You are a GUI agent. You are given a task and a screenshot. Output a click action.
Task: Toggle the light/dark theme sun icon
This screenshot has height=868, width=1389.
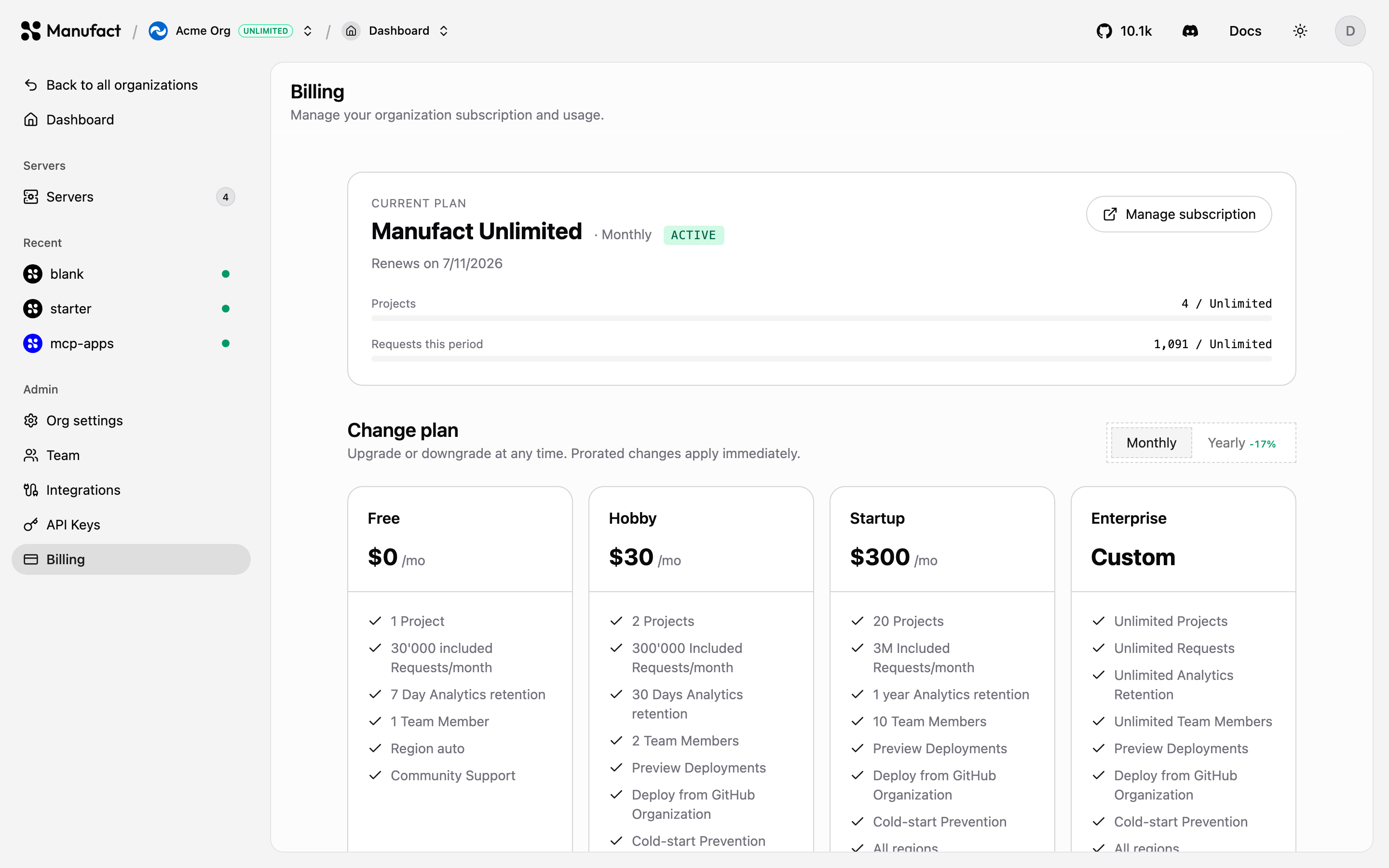(x=1300, y=31)
